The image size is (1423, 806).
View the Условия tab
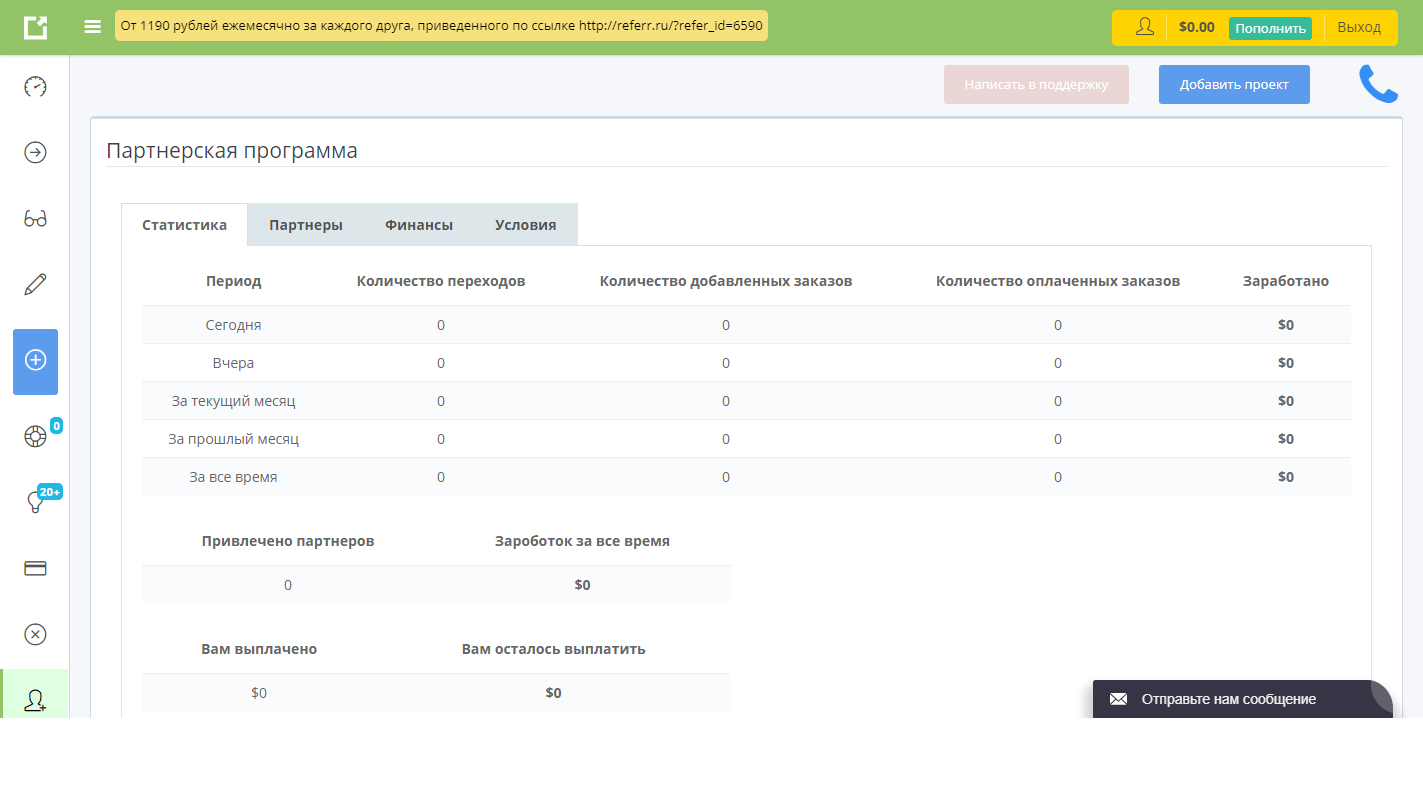(525, 224)
